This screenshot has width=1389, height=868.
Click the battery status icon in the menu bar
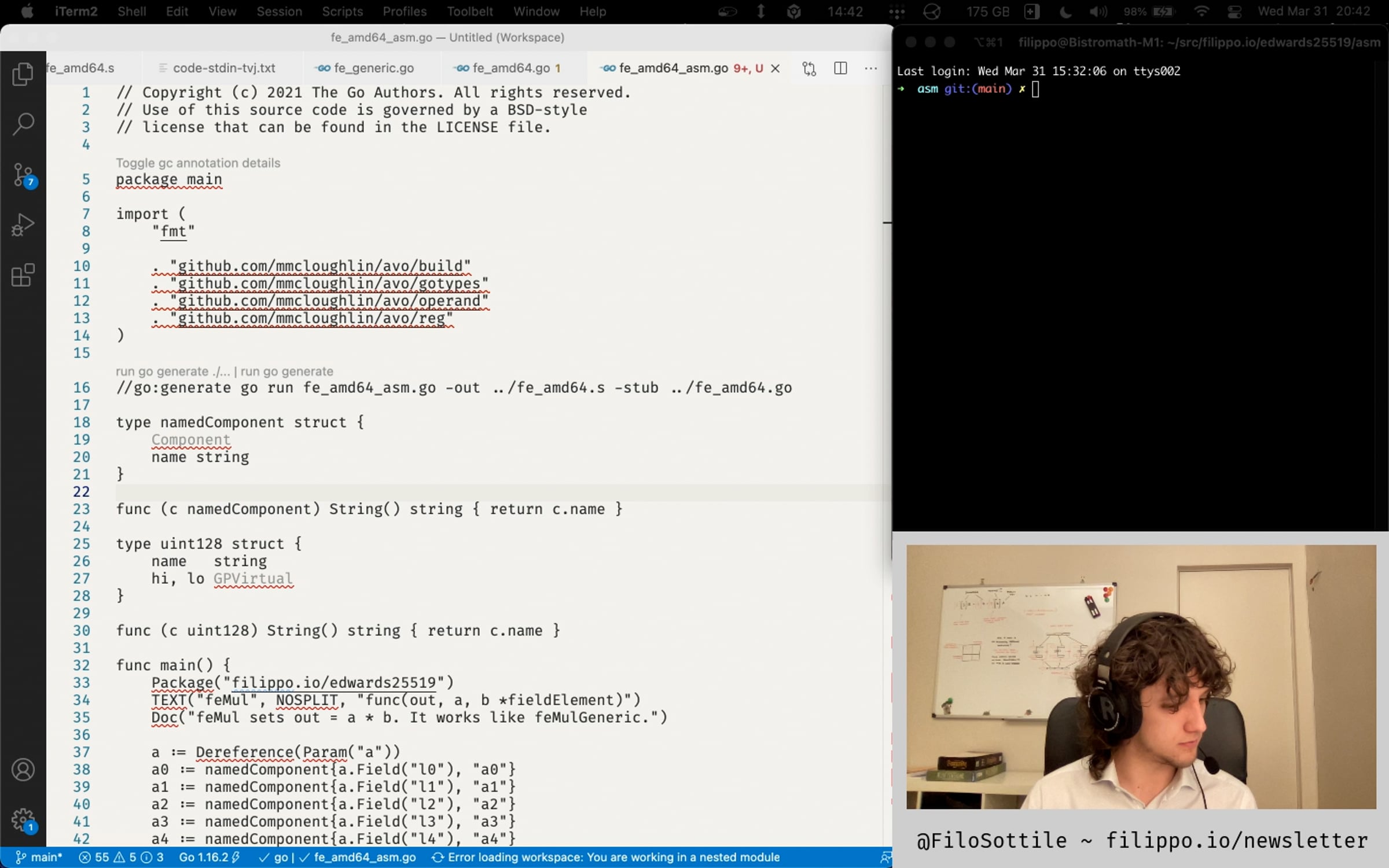(1163, 12)
